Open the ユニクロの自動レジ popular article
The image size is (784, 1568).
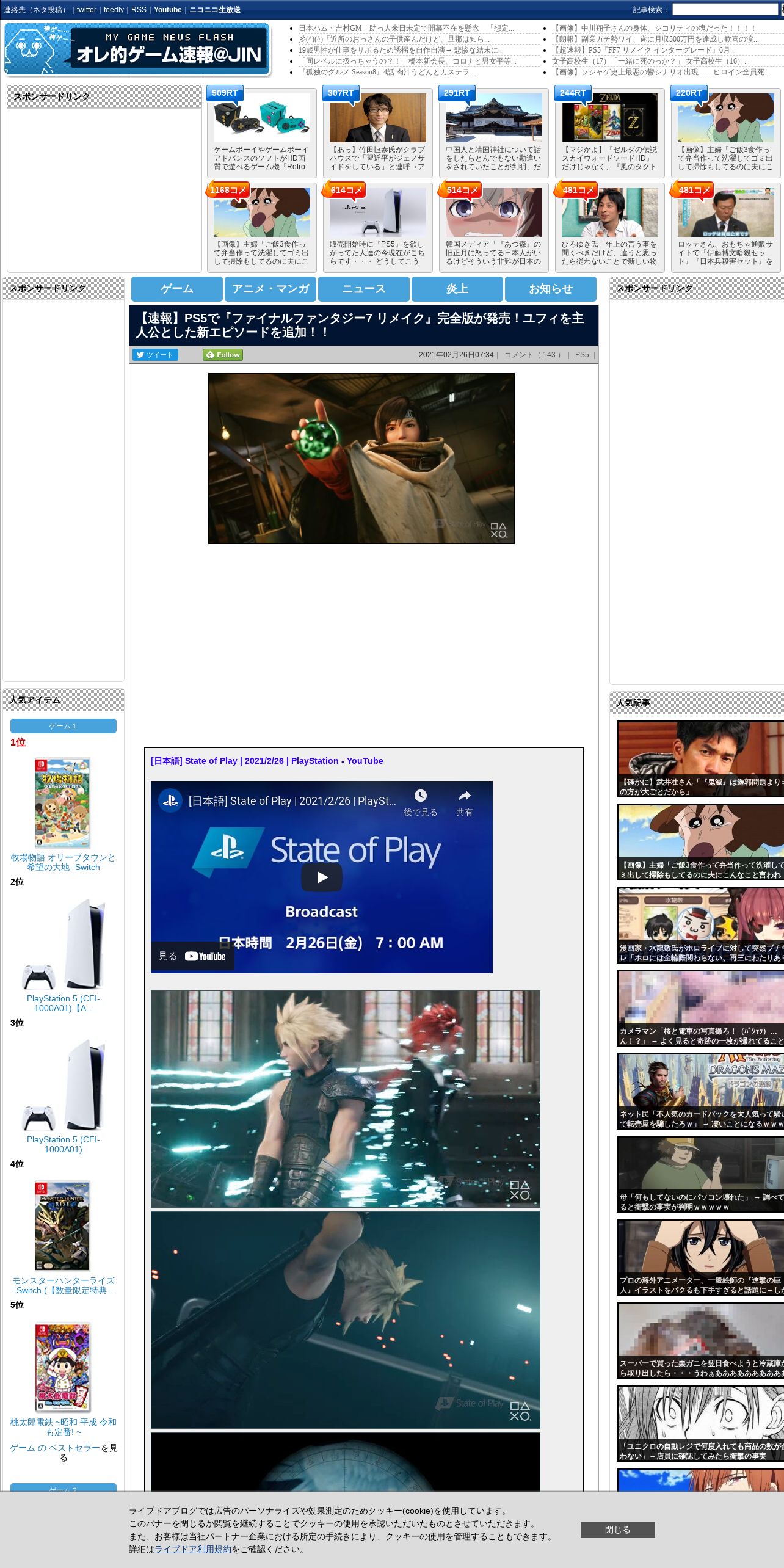(700, 1423)
